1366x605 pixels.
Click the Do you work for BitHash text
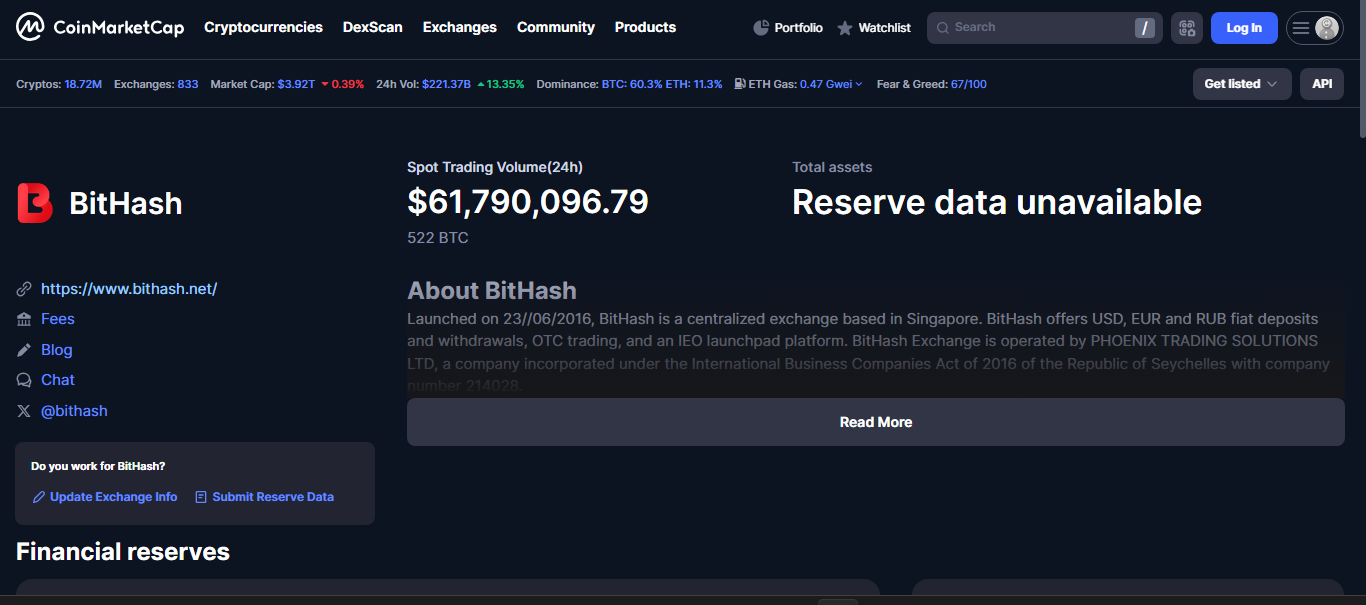click(98, 466)
